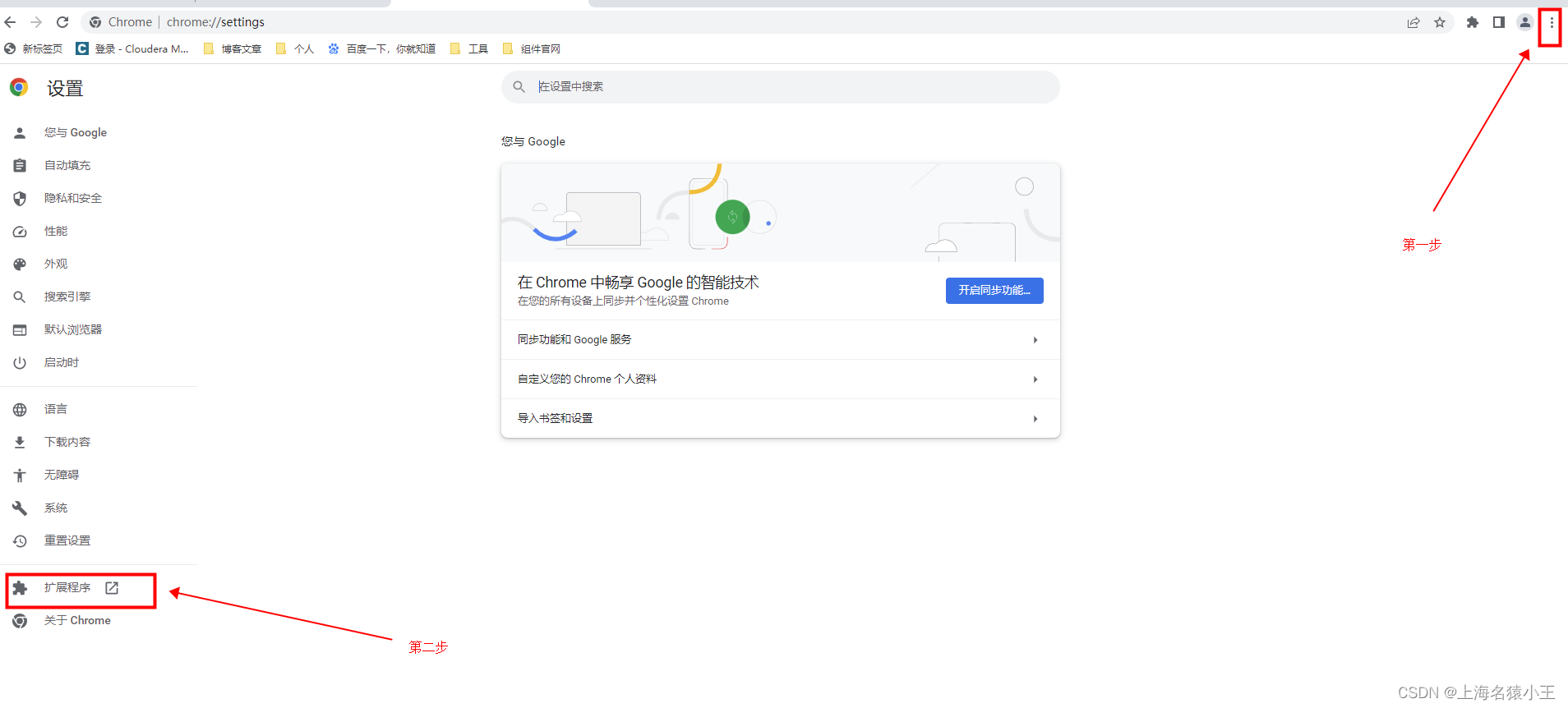
Task: Click the 无障碍 accessibility icon
Action: coord(20,476)
